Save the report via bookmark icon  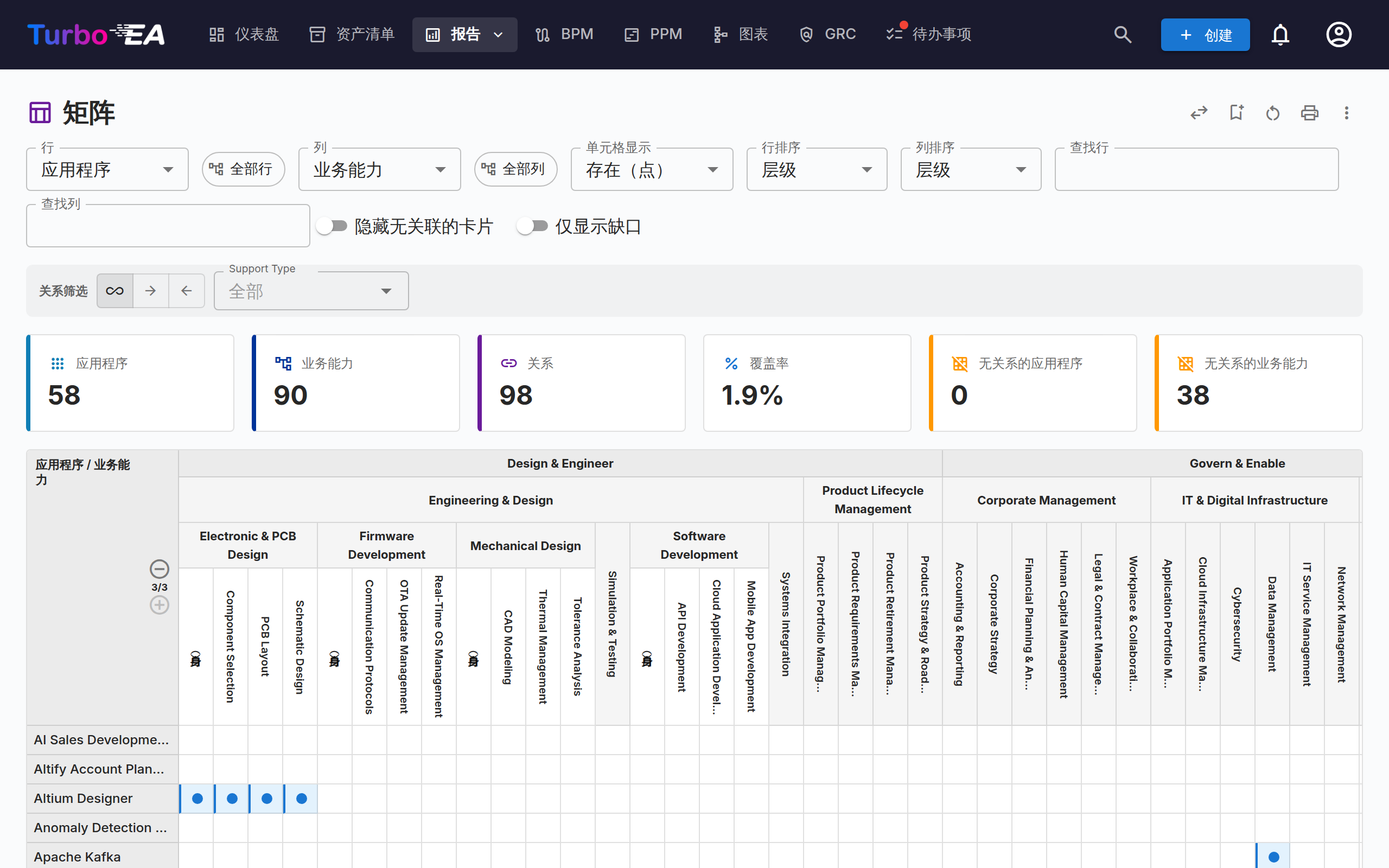(1236, 113)
